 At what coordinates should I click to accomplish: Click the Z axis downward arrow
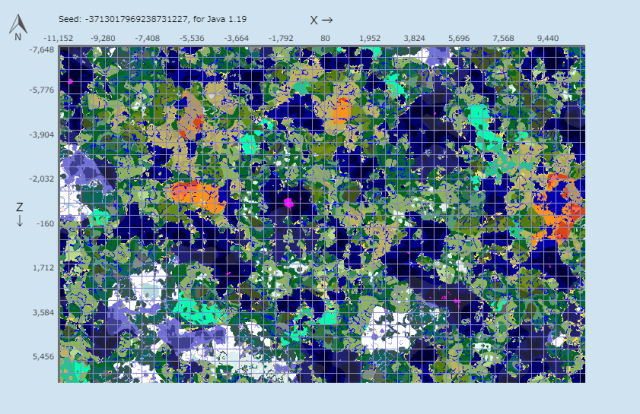coord(20,221)
